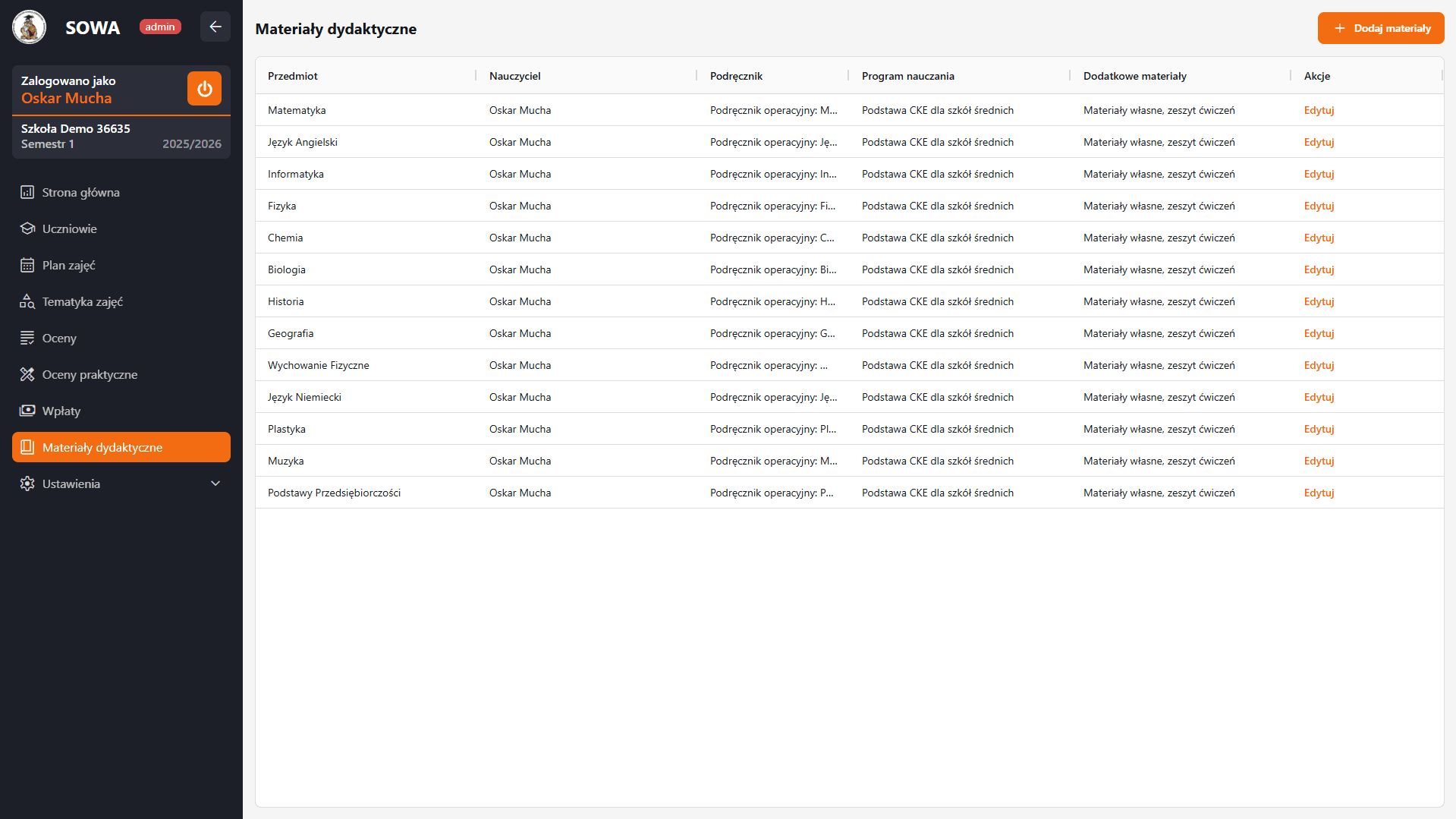Click the SOWA owl logo
Viewport: 1456px width, 819px height.
tap(29, 27)
